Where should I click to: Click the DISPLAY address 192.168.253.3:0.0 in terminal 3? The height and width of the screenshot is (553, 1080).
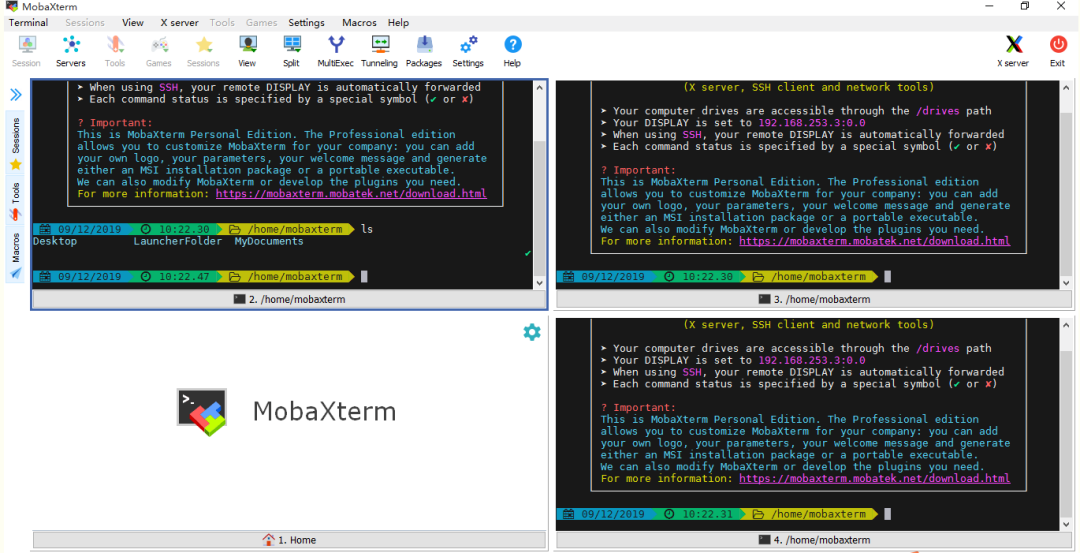pos(812,123)
